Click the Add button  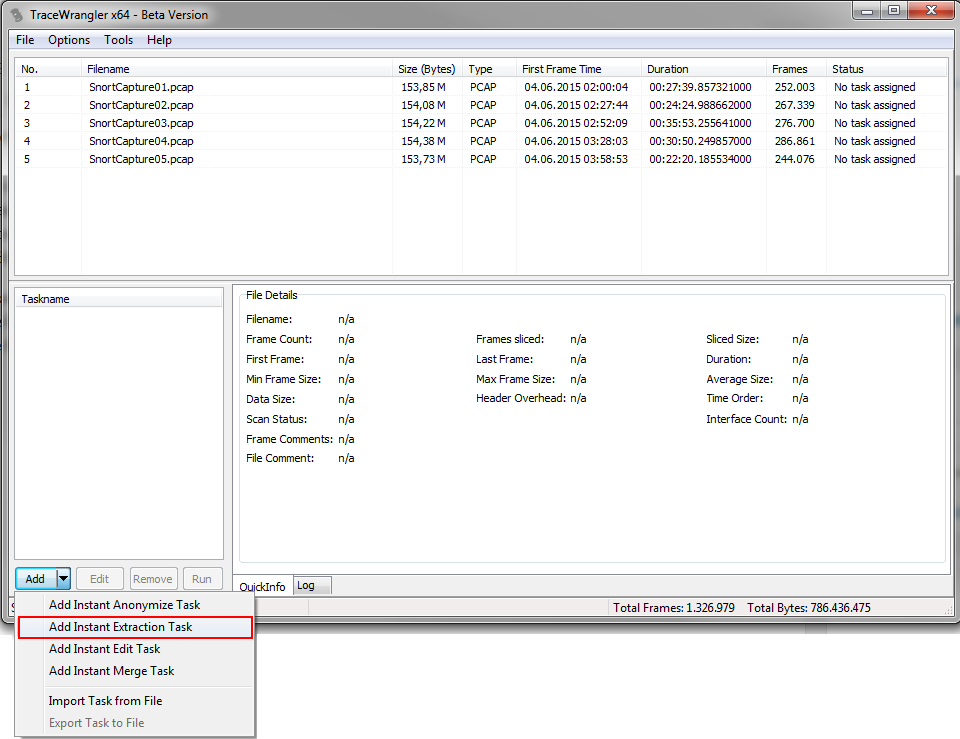pos(36,579)
